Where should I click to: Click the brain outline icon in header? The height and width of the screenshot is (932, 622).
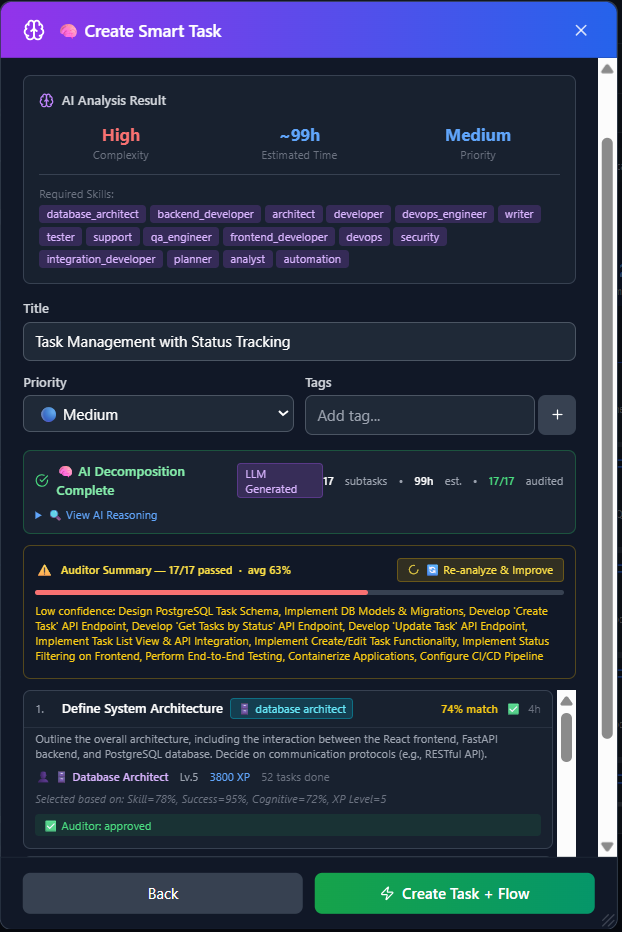pos(34,30)
